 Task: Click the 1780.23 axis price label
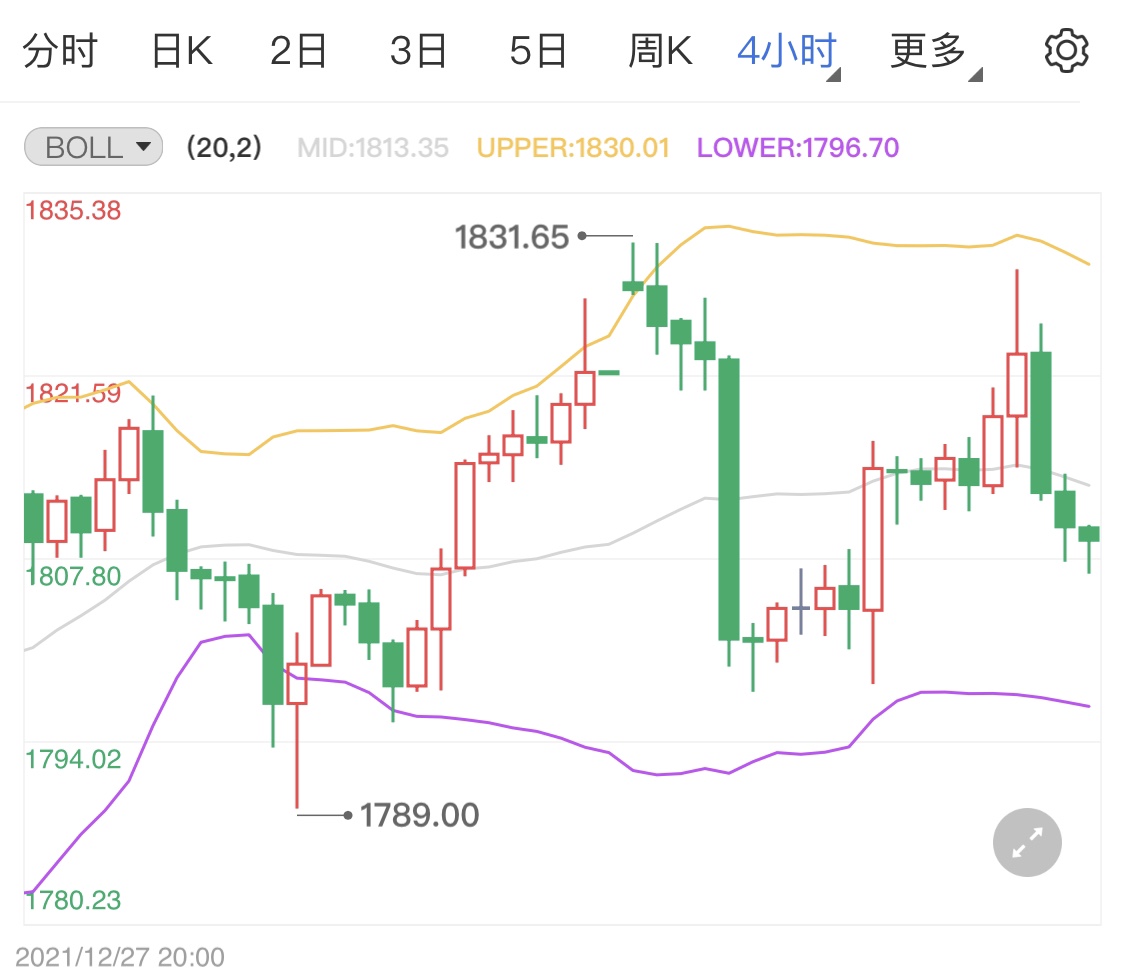(x=73, y=900)
